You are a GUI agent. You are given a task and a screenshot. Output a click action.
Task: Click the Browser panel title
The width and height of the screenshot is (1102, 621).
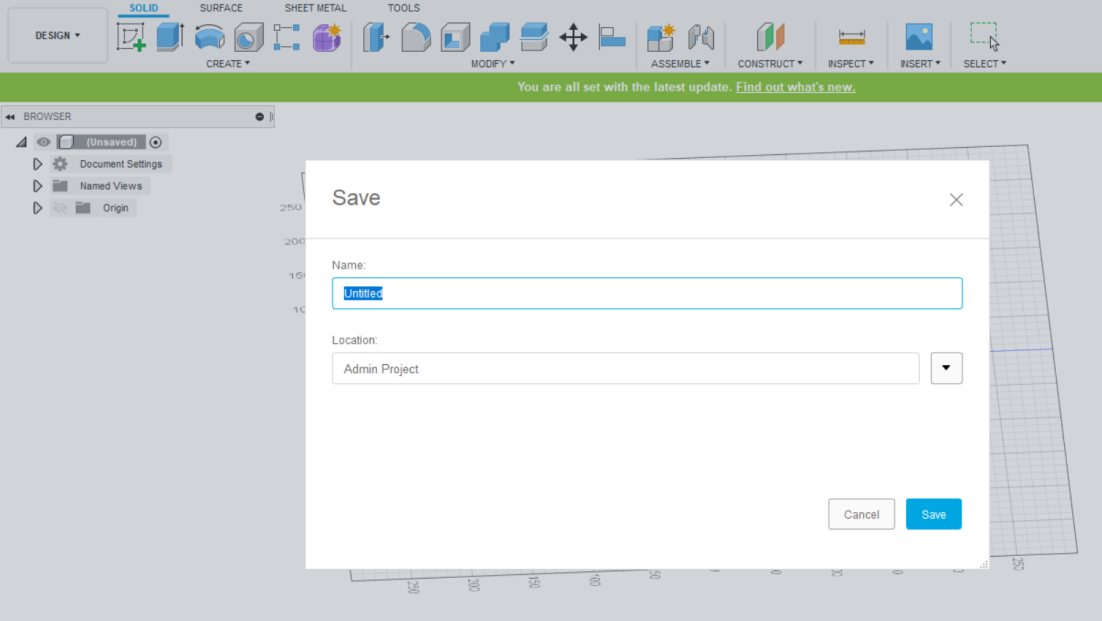coord(47,117)
